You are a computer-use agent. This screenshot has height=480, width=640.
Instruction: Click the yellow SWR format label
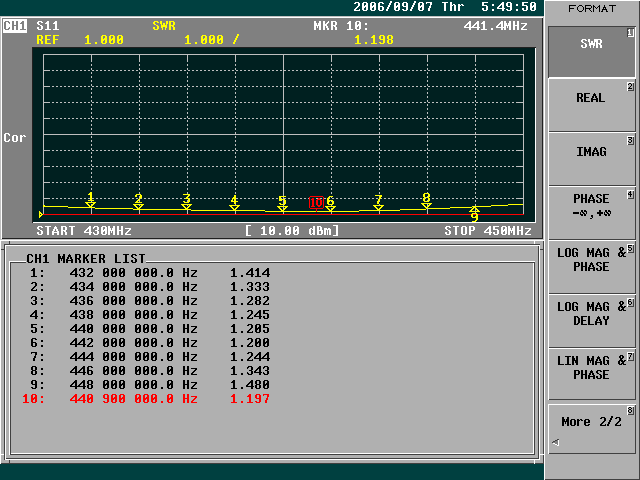pos(164,26)
